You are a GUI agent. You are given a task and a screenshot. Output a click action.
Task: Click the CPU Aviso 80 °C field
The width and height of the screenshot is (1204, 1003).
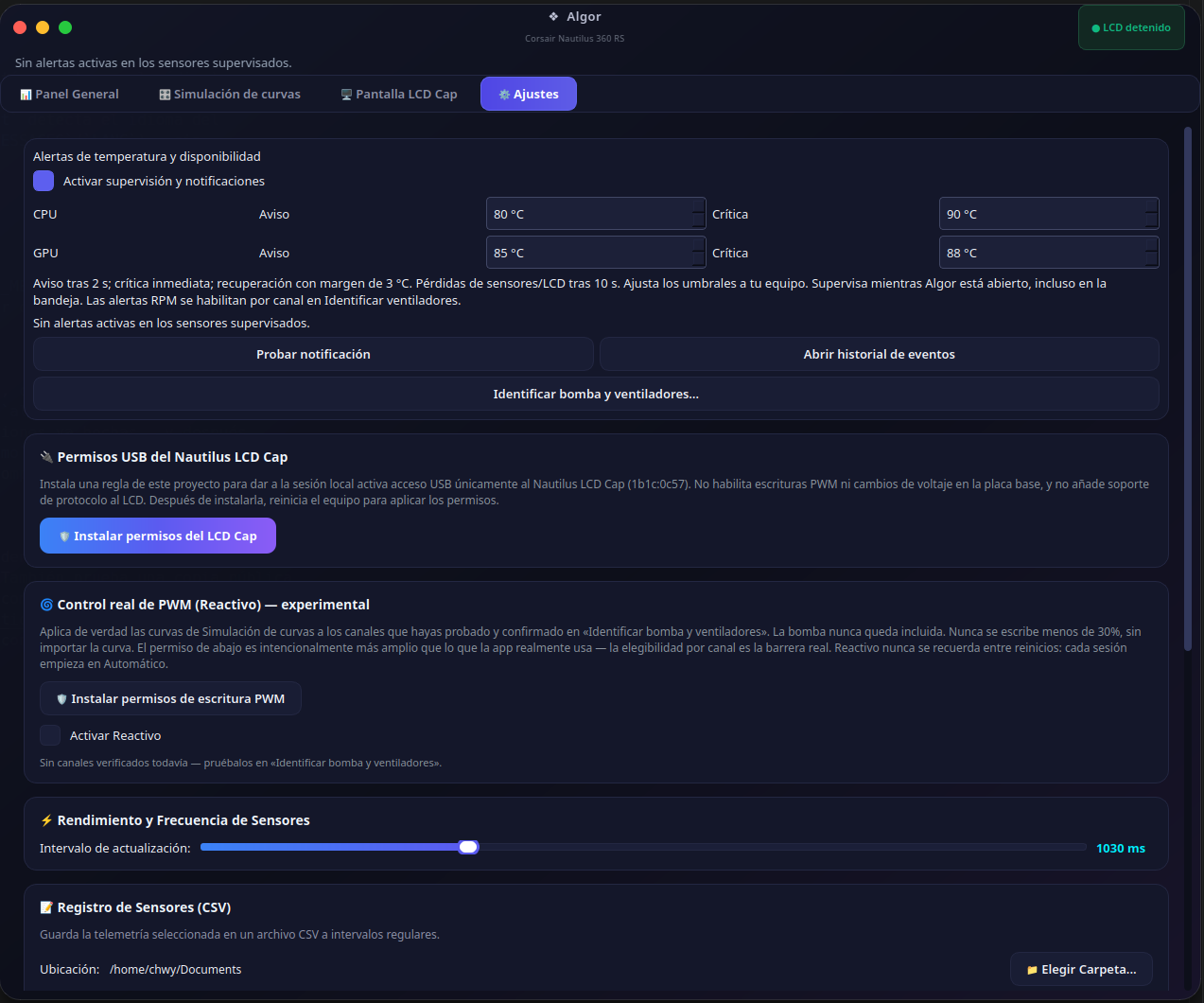(596, 214)
